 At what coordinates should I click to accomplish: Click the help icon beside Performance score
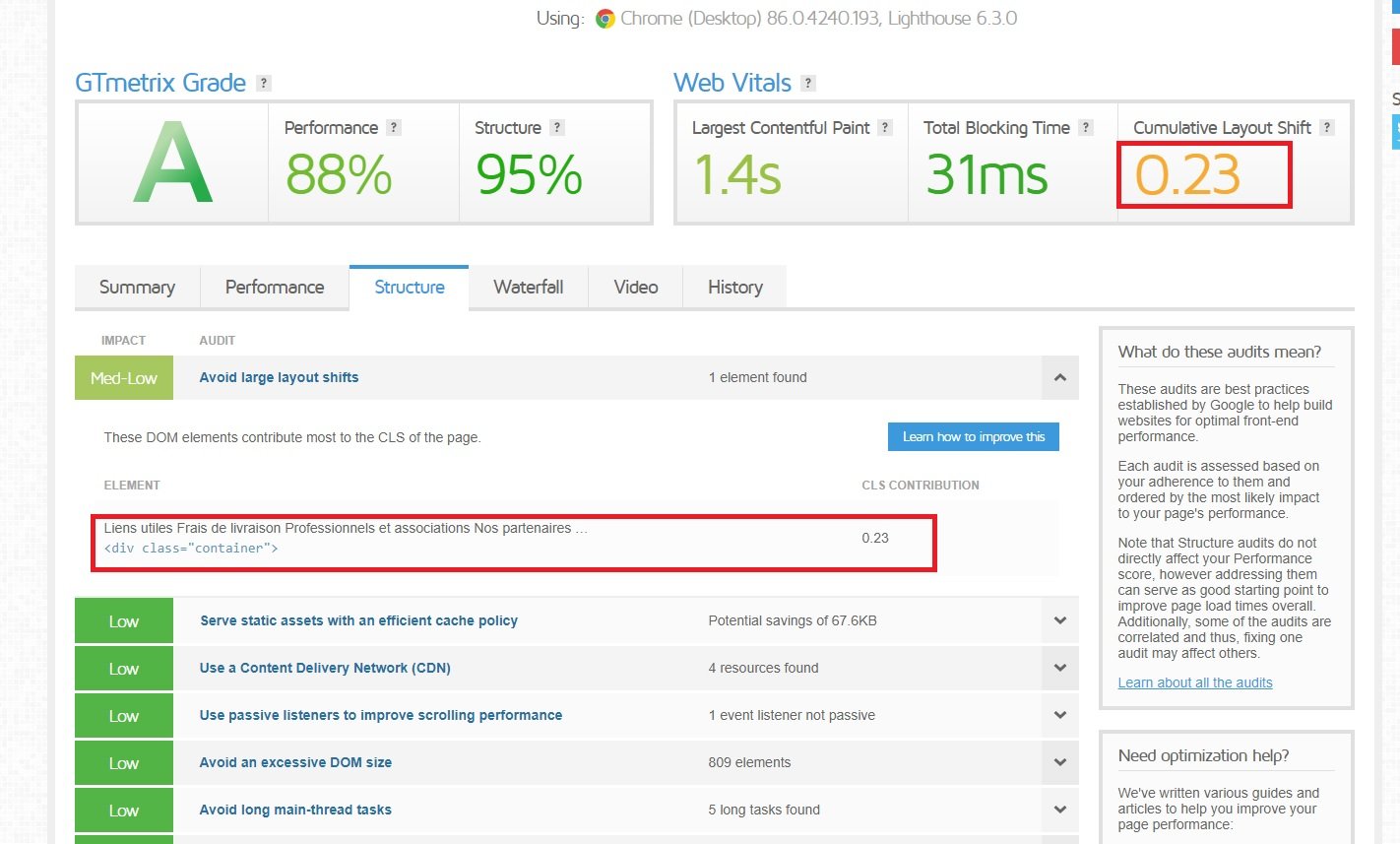tap(394, 127)
